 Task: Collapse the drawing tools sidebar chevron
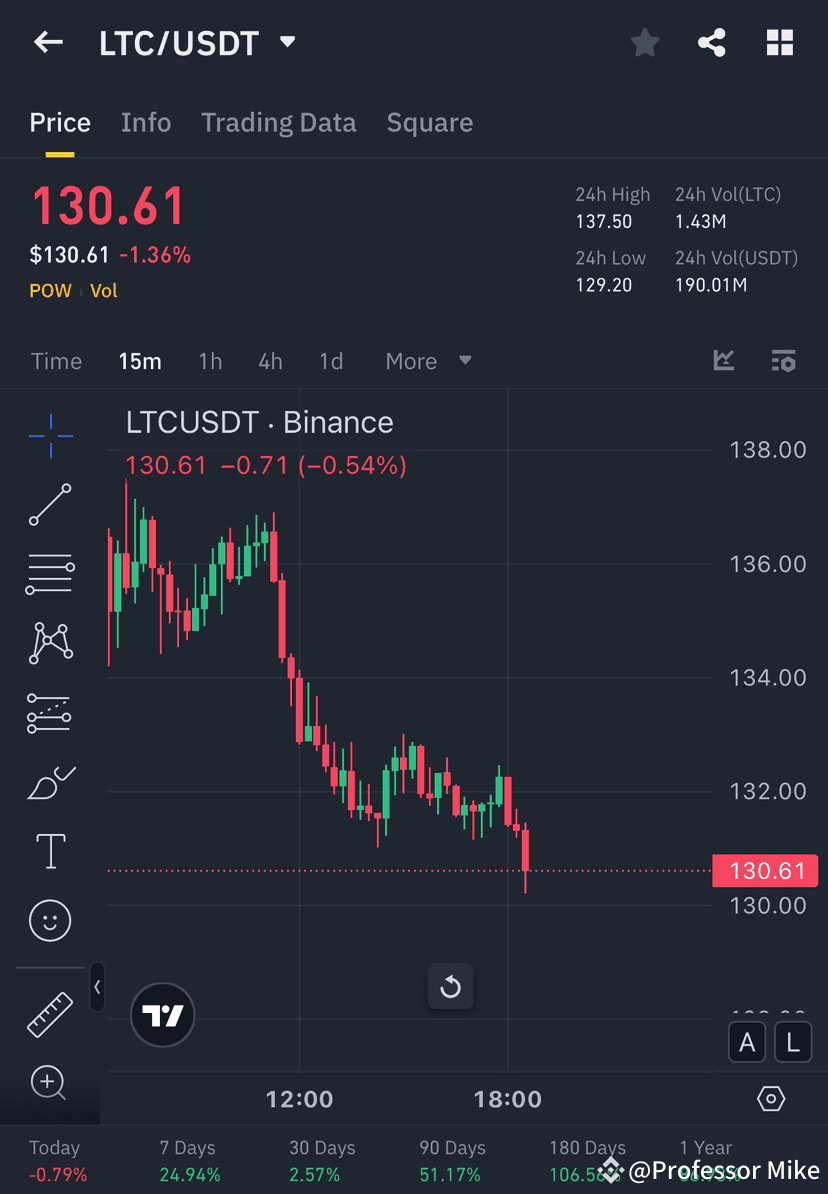(97, 988)
